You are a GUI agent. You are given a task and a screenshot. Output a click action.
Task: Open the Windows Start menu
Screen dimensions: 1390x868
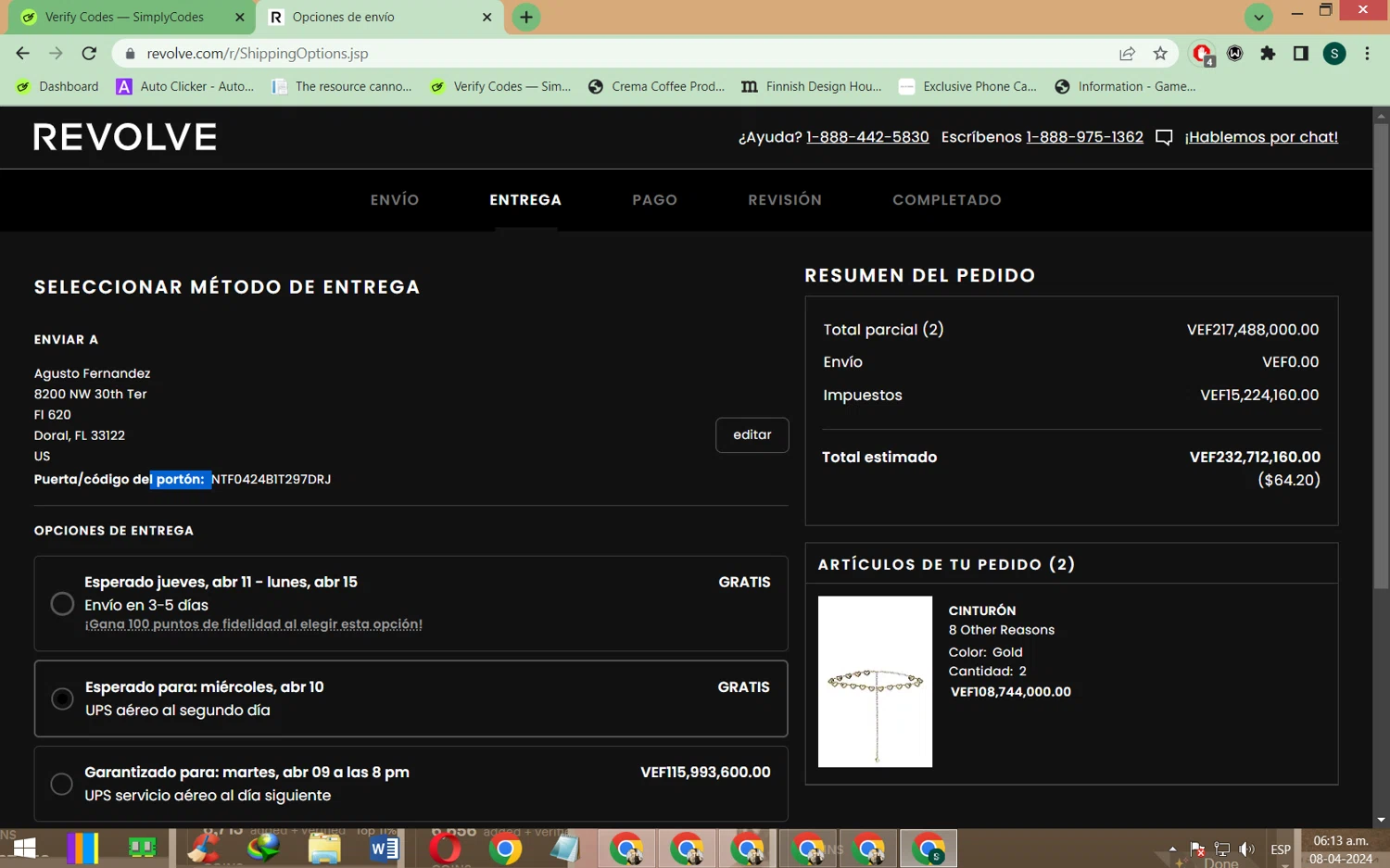pos(25,848)
